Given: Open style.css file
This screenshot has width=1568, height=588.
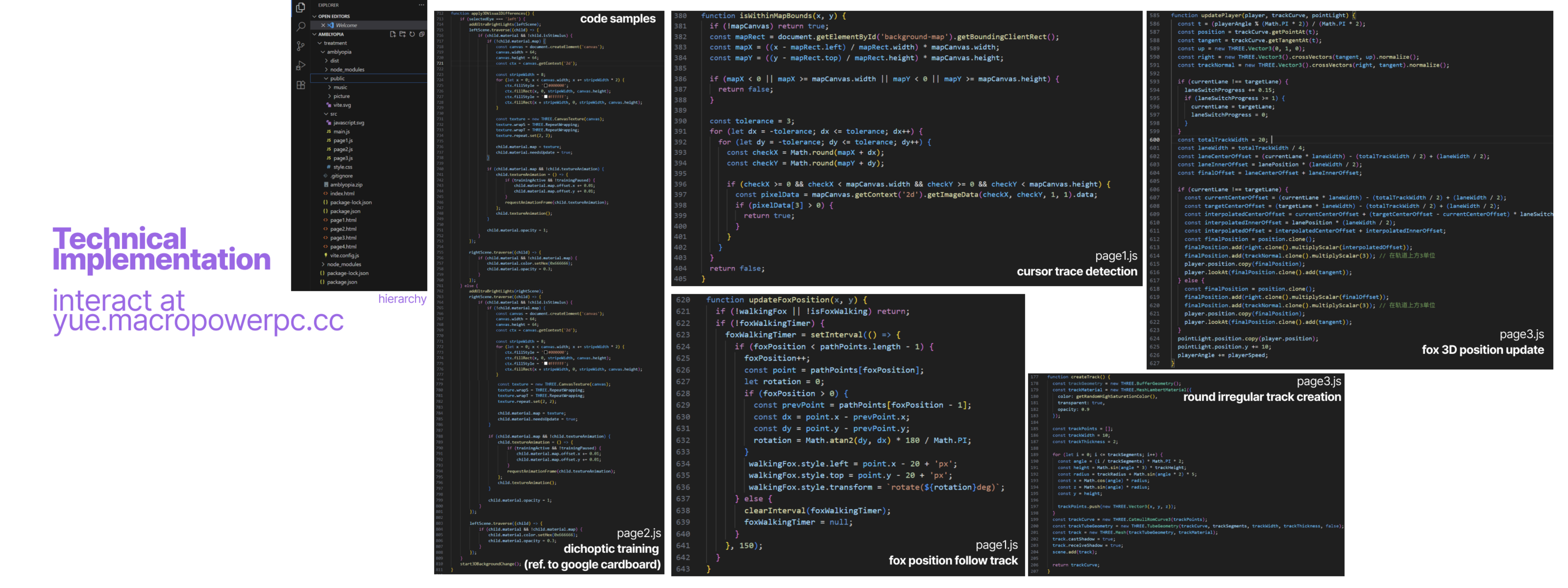Looking at the screenshot, I should [342, 167].
